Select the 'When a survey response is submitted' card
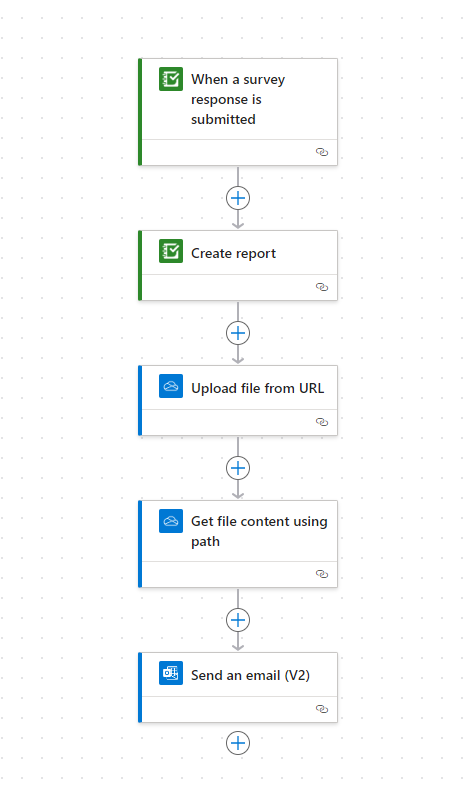 [238, 112]
